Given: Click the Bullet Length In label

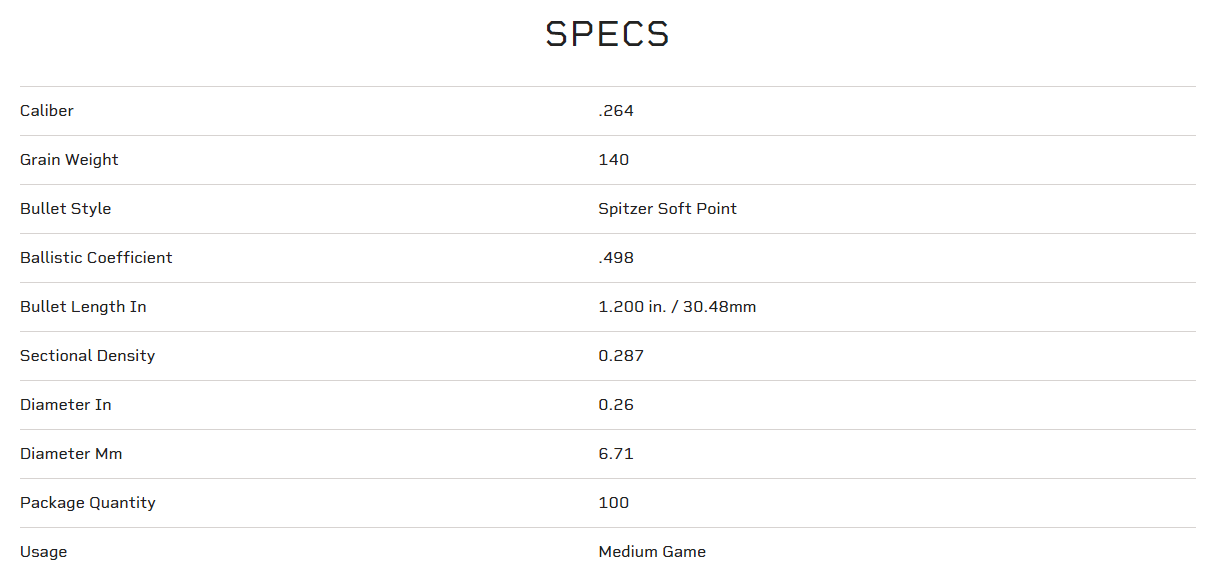Looking at the screenshot, I should click(83, 307).
